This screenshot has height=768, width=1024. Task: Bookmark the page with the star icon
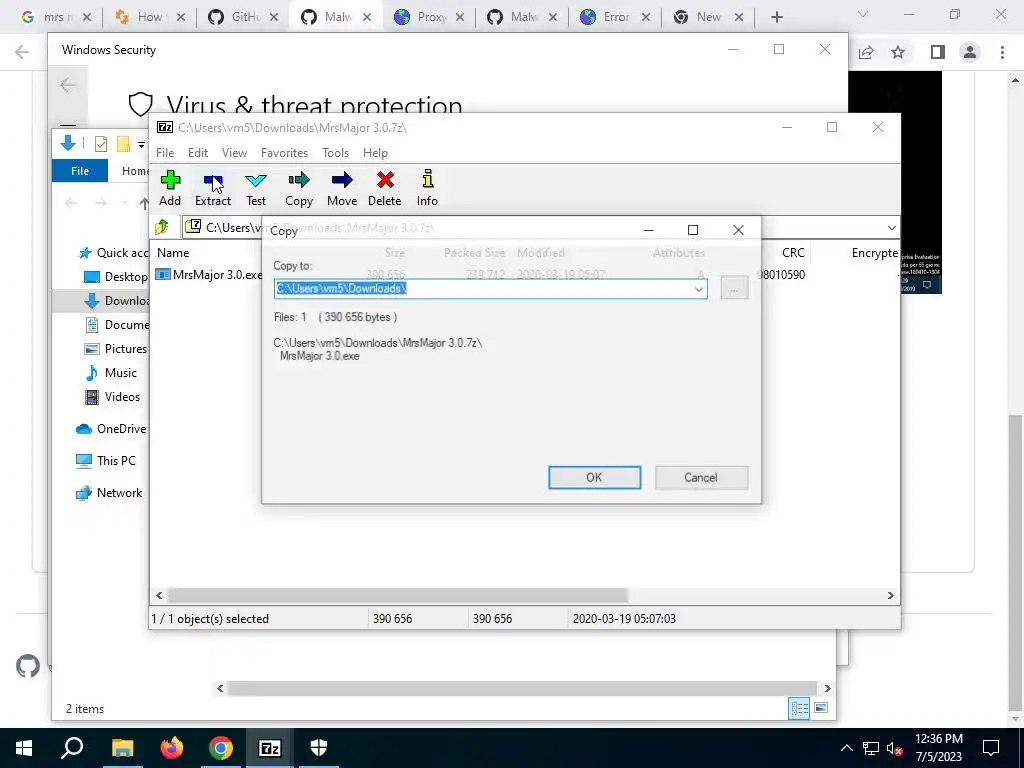(x=899, y=52)
